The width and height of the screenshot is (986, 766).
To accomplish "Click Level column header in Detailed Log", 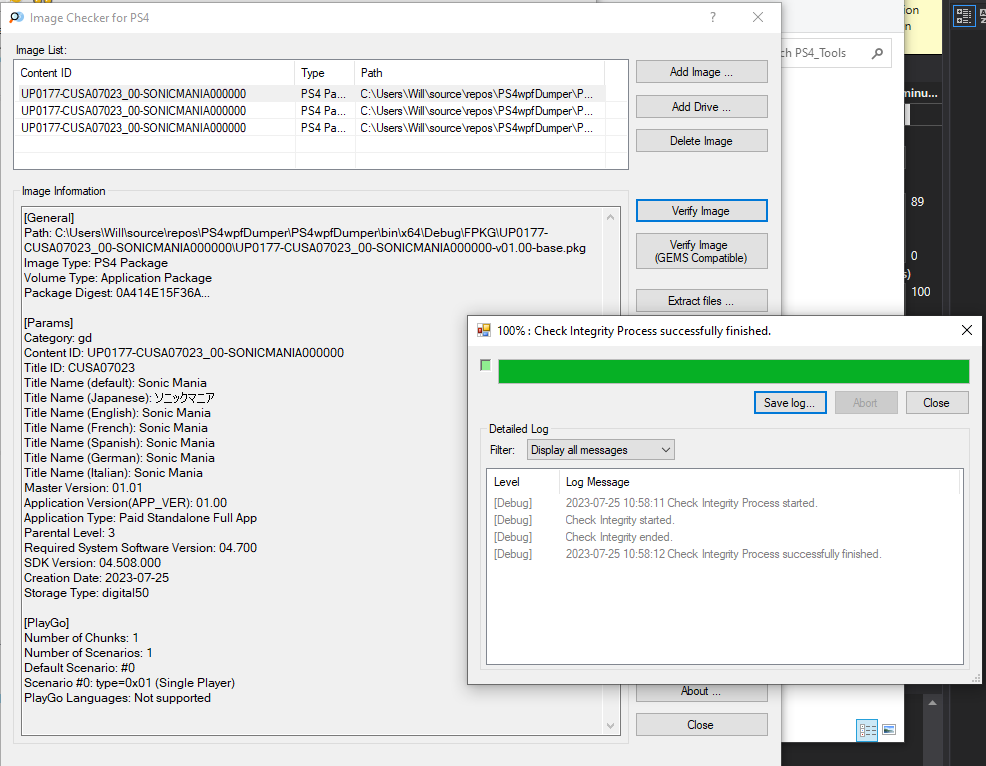I will (523, 482).
